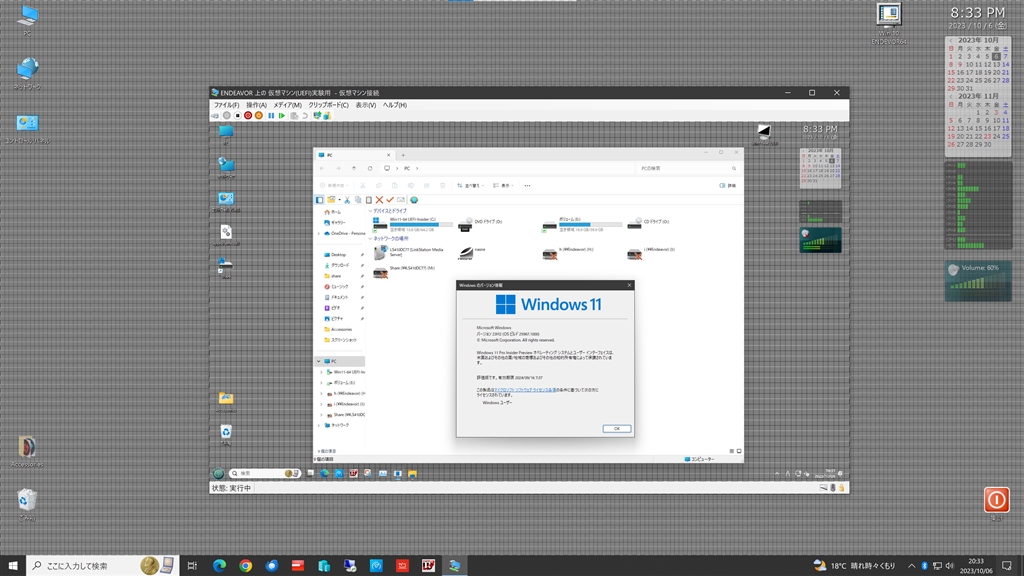This screenshot has height=576, width=1024.
Task: Click the PC tab in File Explorer
Action: 353,155
